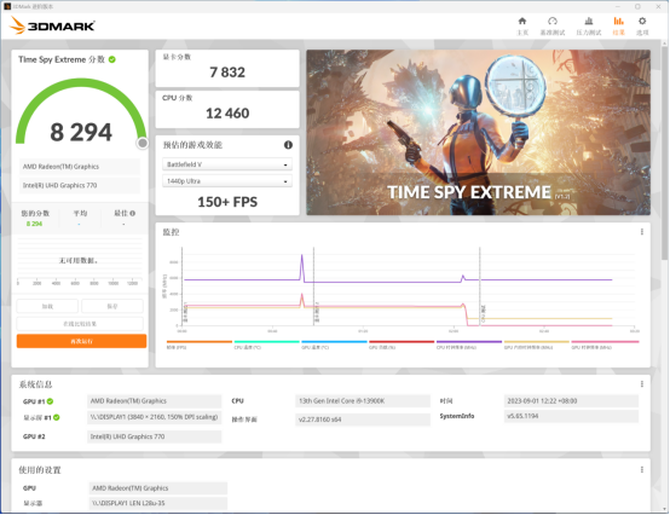Click the overall score 8 294
This screenshot has width=670, height=515.
pyautogui.click(x=81, y=132)
